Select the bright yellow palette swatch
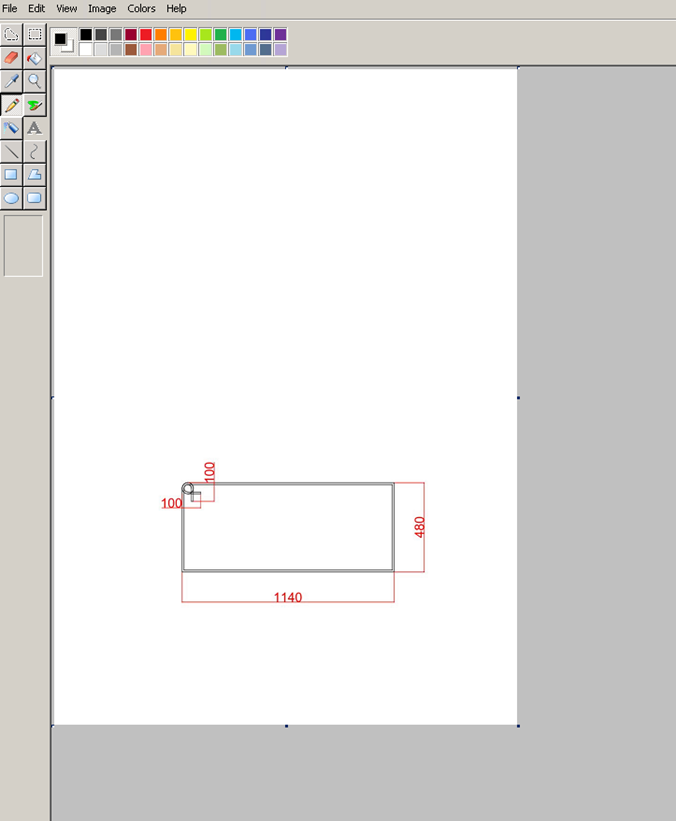 (x=191, y=35)
